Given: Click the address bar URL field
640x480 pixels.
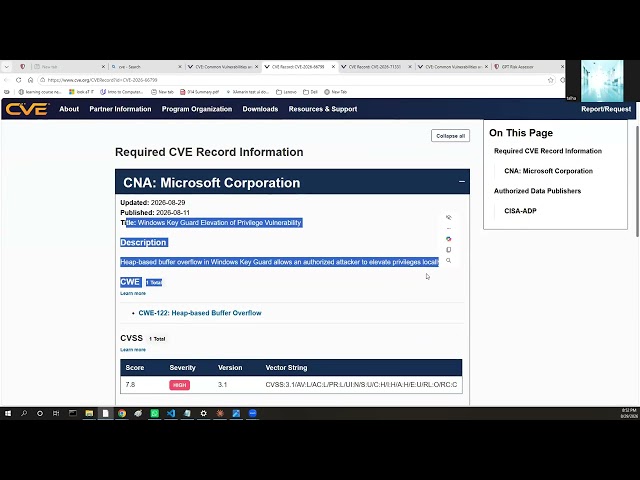Looking at the screenshot, I should point(296,80).
